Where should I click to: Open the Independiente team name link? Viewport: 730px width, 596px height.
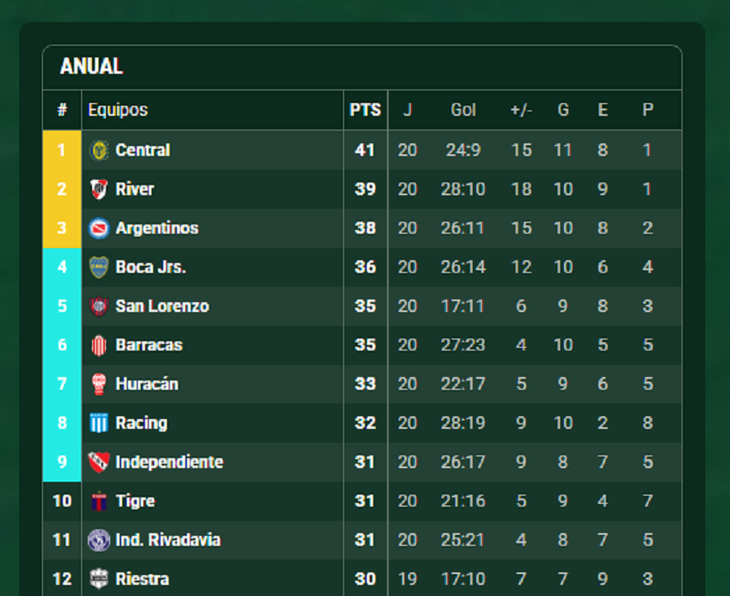[169, 462]
